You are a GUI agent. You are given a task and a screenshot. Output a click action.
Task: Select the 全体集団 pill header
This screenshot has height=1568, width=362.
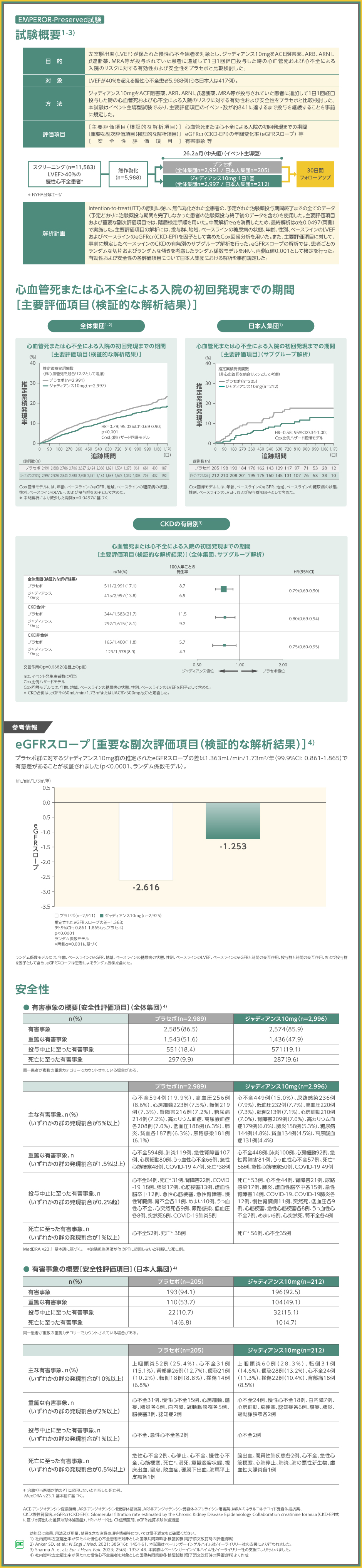click(x=96, y=325)
